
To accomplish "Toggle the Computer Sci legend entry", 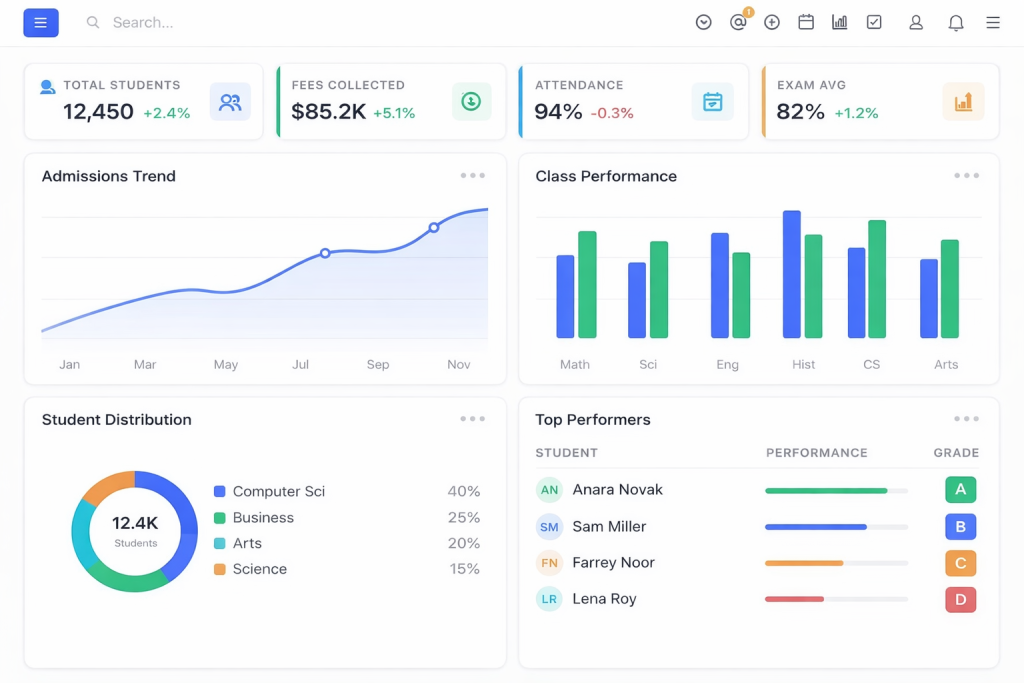I will 269,491.
